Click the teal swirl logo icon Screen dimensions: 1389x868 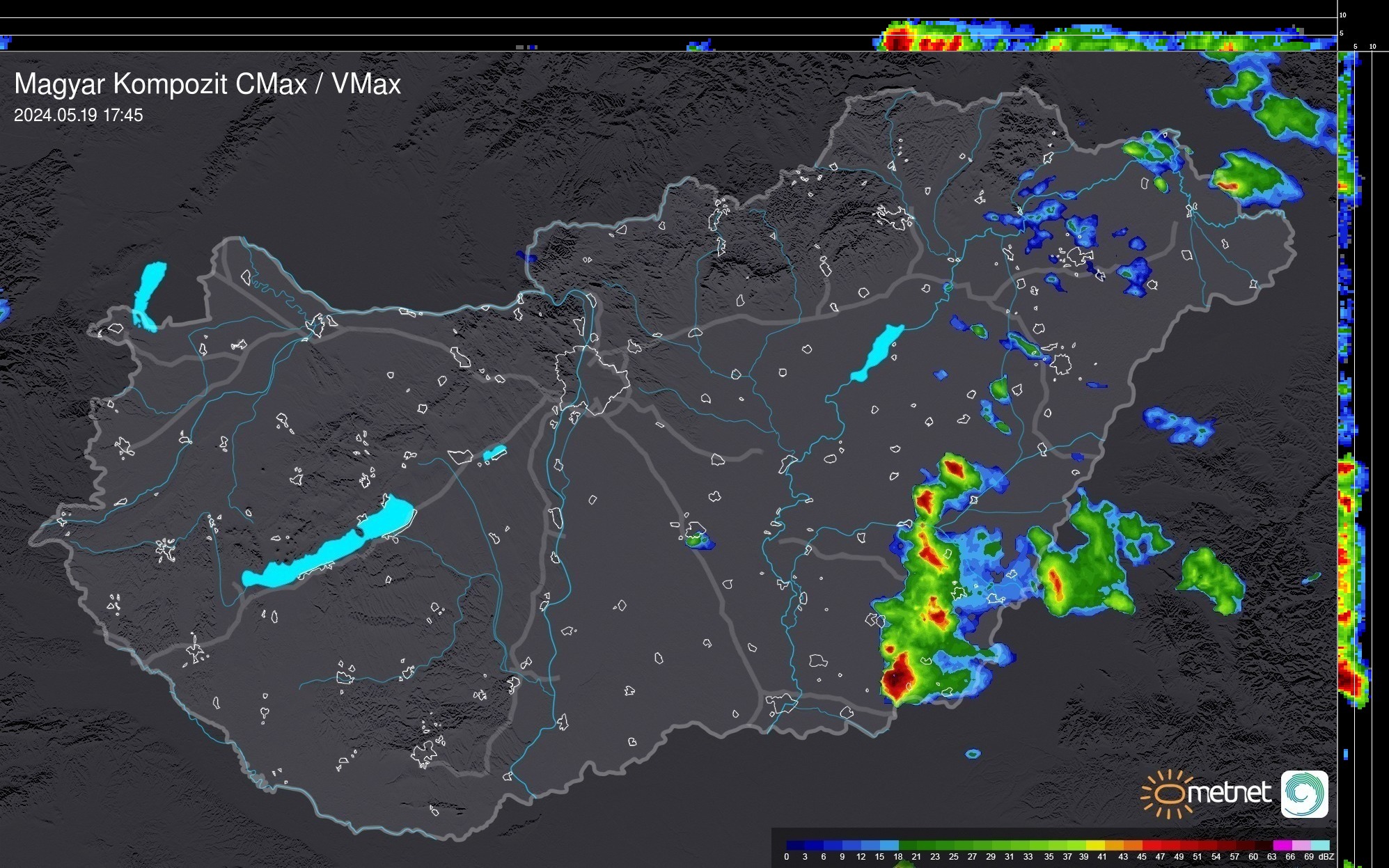[1304, 794]
